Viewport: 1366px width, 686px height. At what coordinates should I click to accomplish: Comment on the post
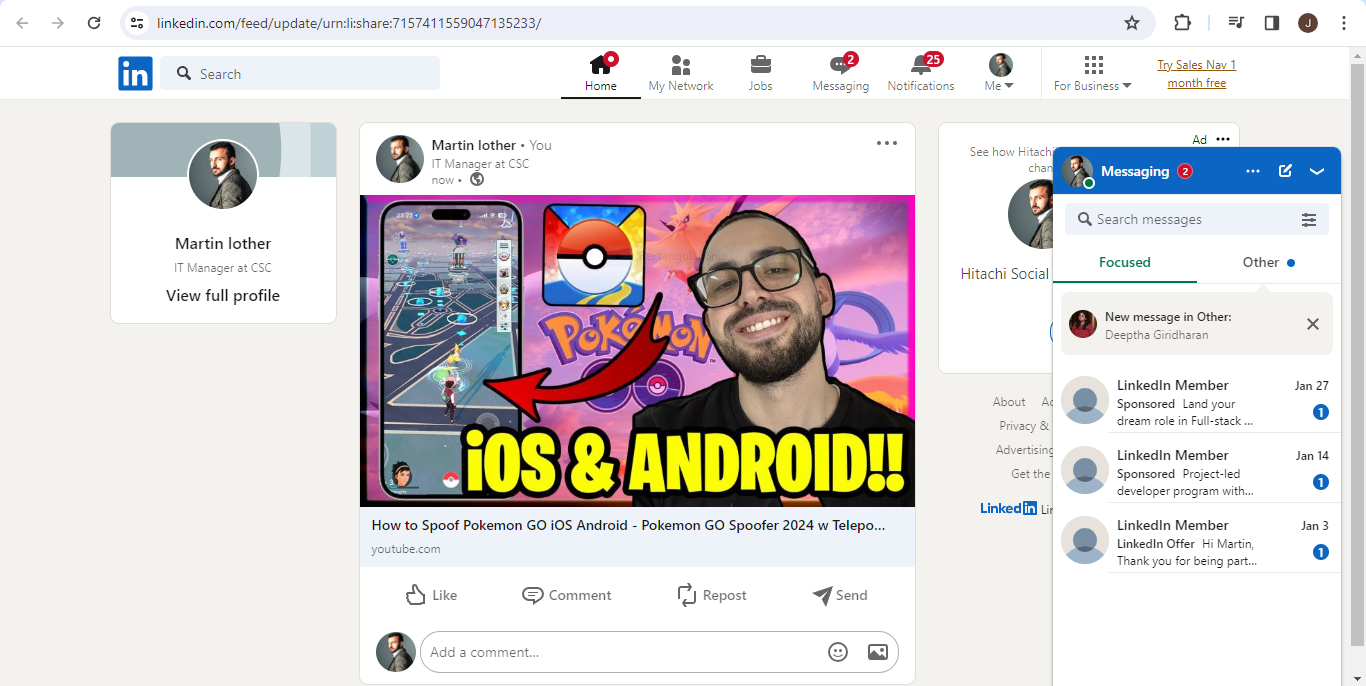(566, 595)
